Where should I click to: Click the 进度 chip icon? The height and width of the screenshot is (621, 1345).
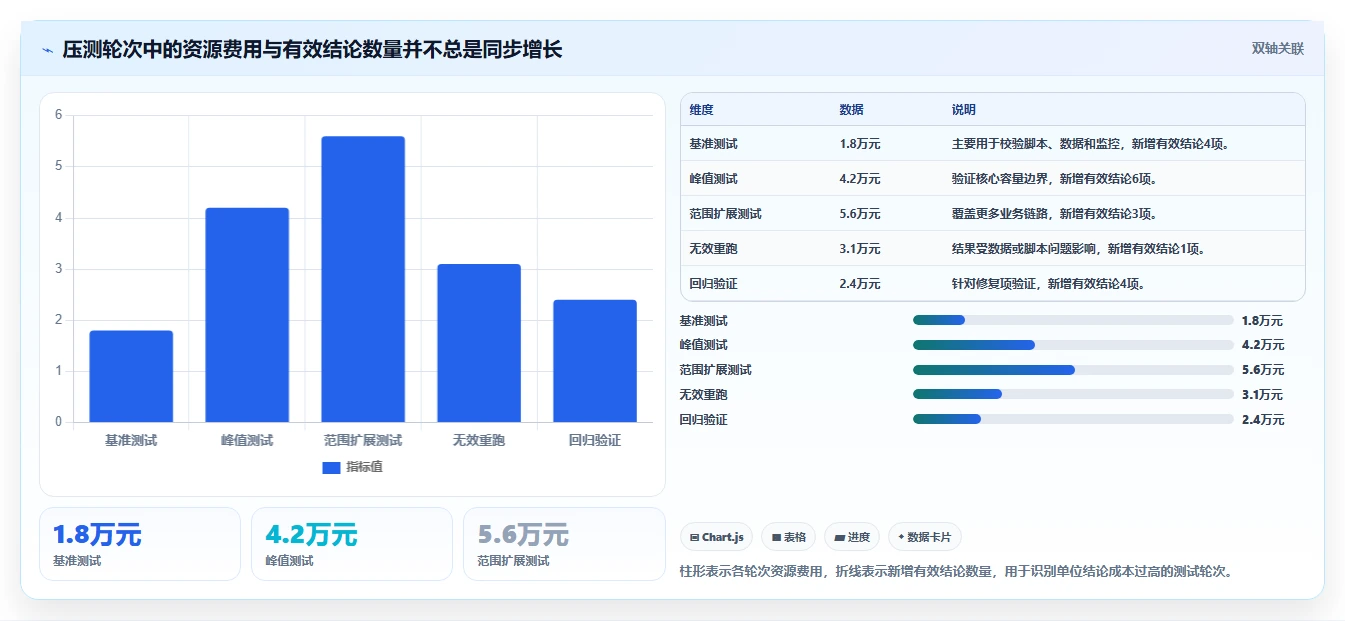coord(839,538)
